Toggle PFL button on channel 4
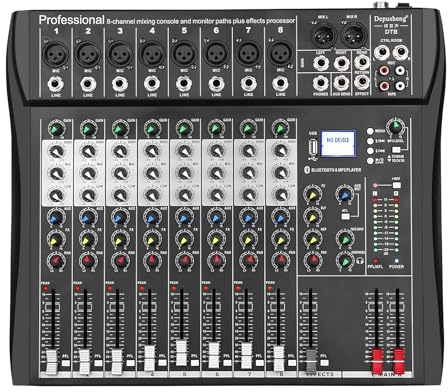 coord(162,363)
